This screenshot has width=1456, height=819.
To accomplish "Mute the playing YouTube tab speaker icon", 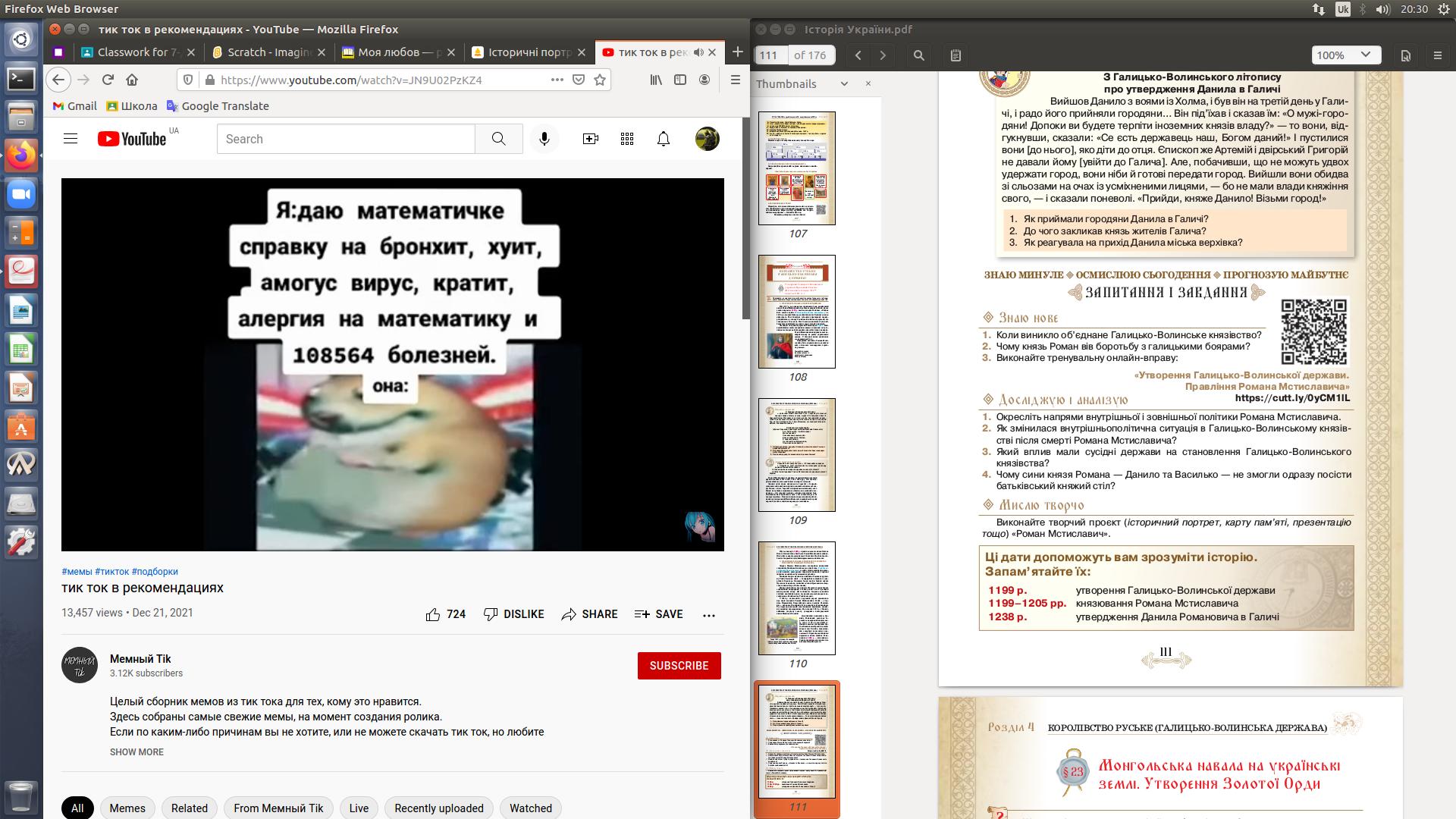I will (698, 52).
